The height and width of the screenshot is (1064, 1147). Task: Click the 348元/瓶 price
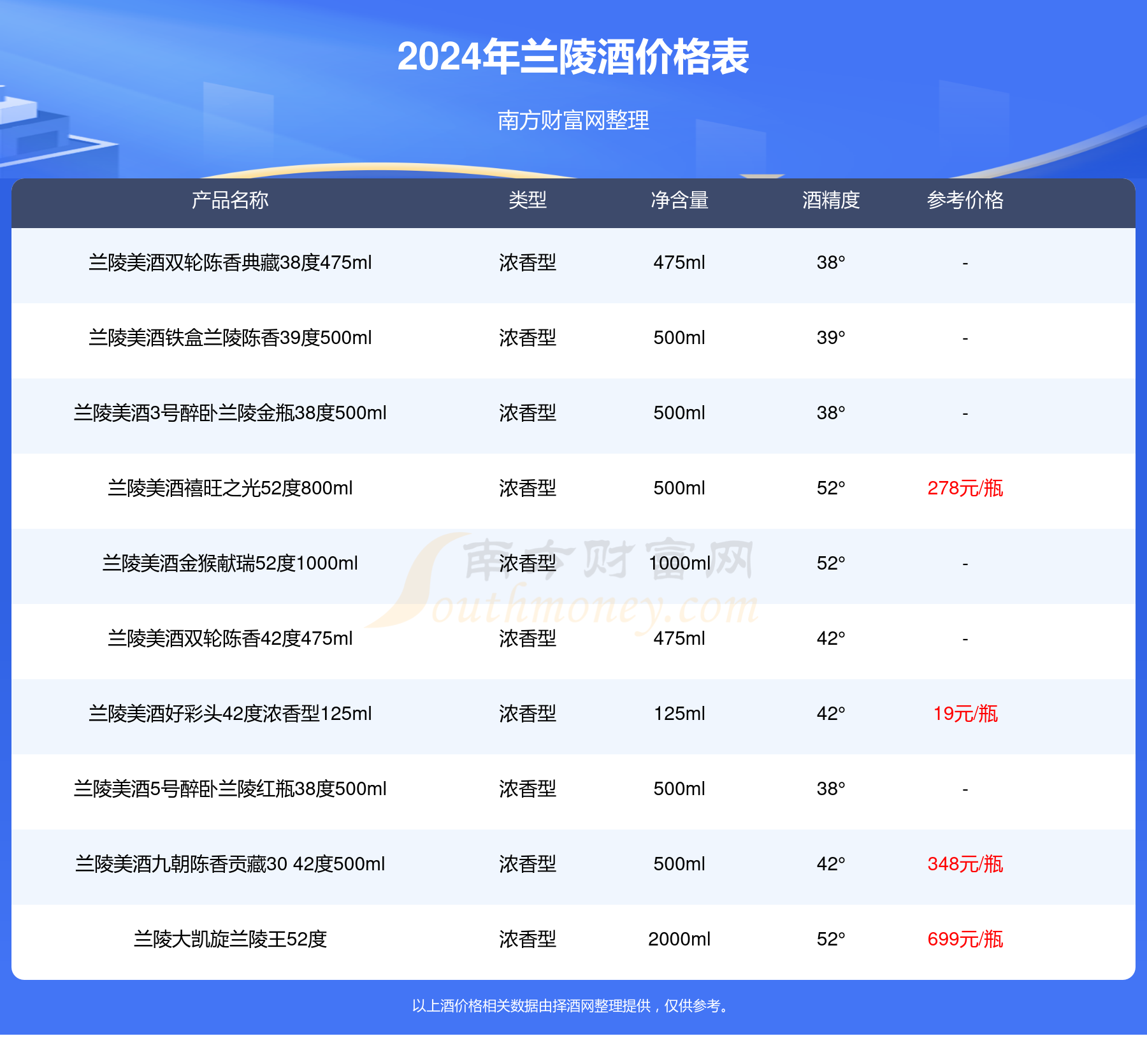point(965,864)
